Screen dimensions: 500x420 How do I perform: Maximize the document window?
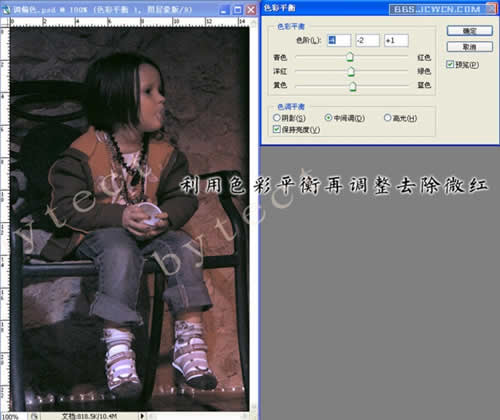(237, 10)
